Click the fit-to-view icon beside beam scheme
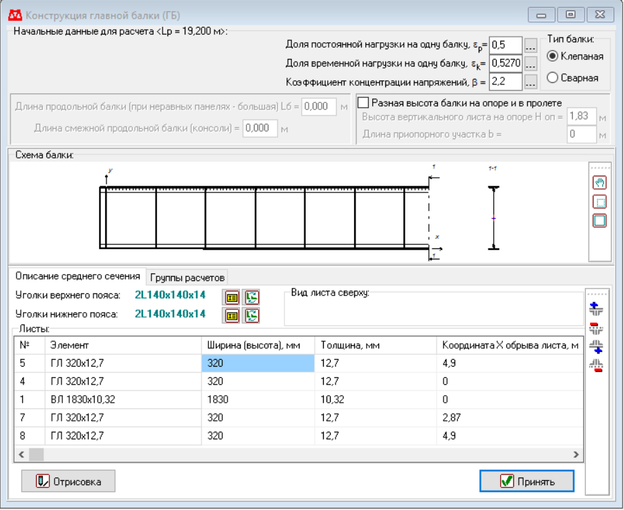Image resolution: width=624 pixels, height=510 pixels. tap(599, 221)
